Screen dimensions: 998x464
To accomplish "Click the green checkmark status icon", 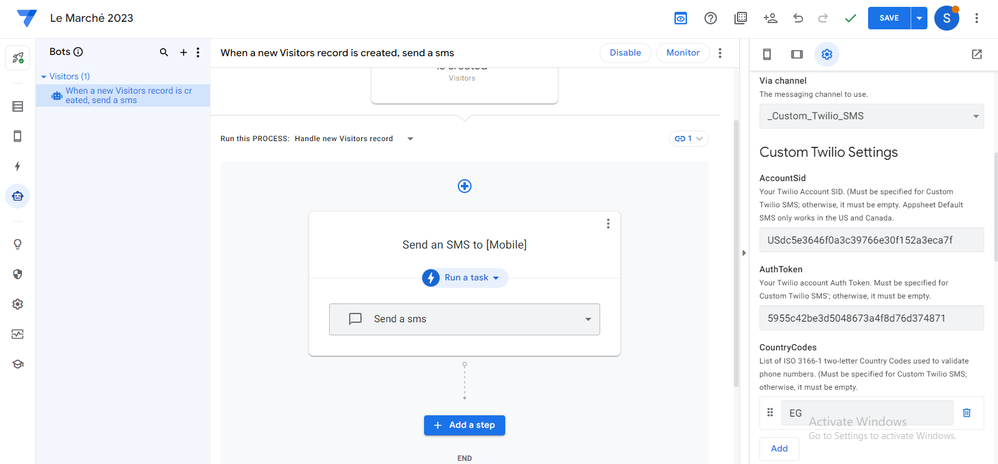I will click(x=850, y=18).
